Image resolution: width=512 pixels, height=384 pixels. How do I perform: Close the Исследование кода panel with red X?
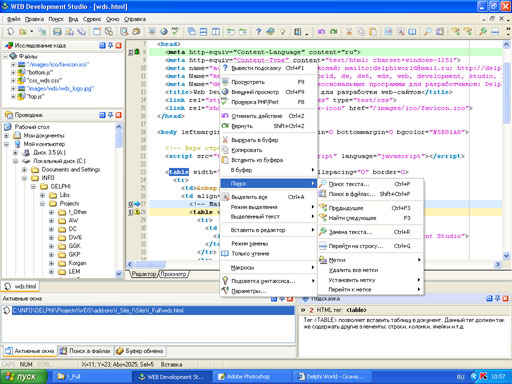tap(118, 45)
